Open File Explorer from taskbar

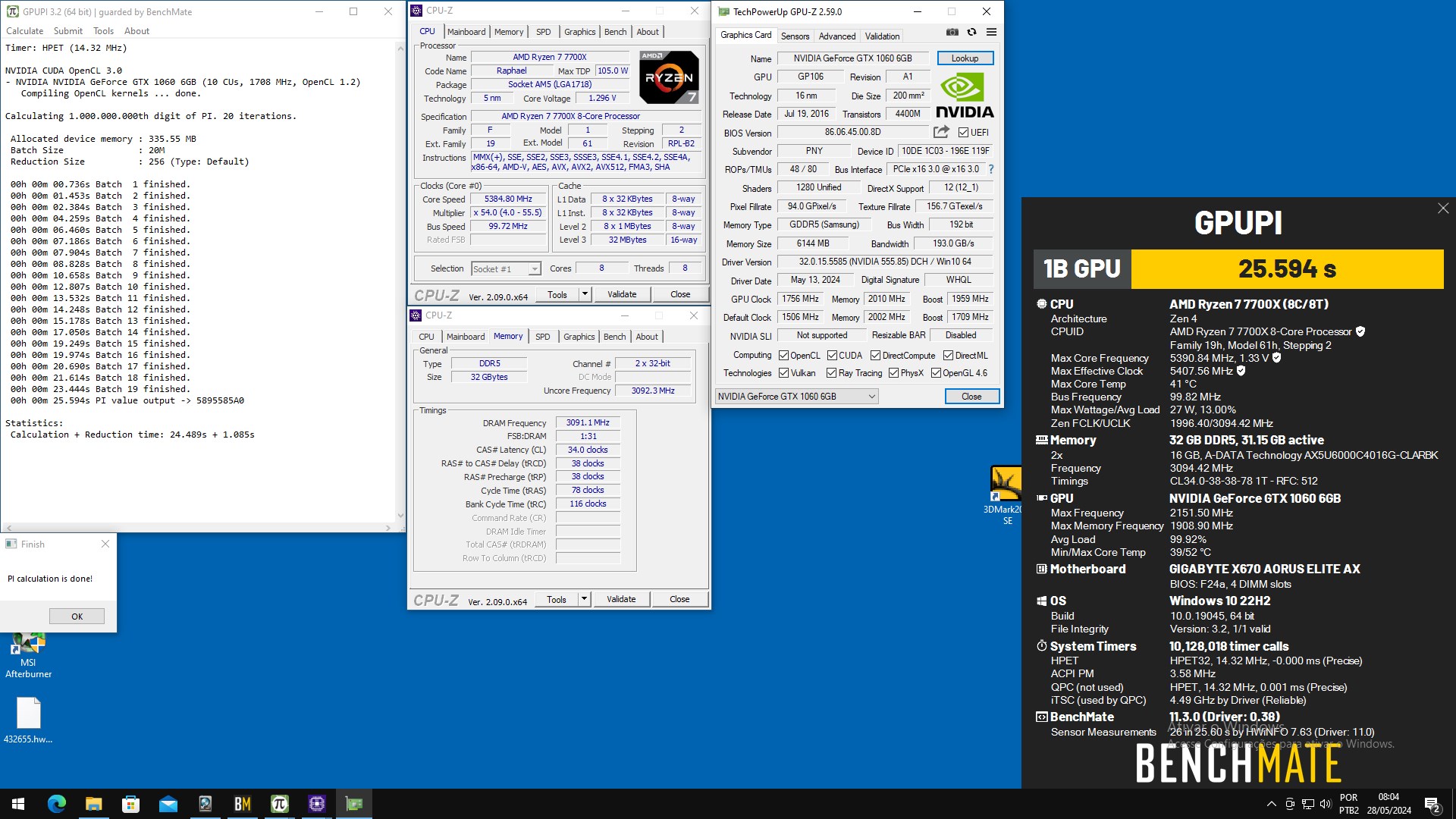click(93, 804)
